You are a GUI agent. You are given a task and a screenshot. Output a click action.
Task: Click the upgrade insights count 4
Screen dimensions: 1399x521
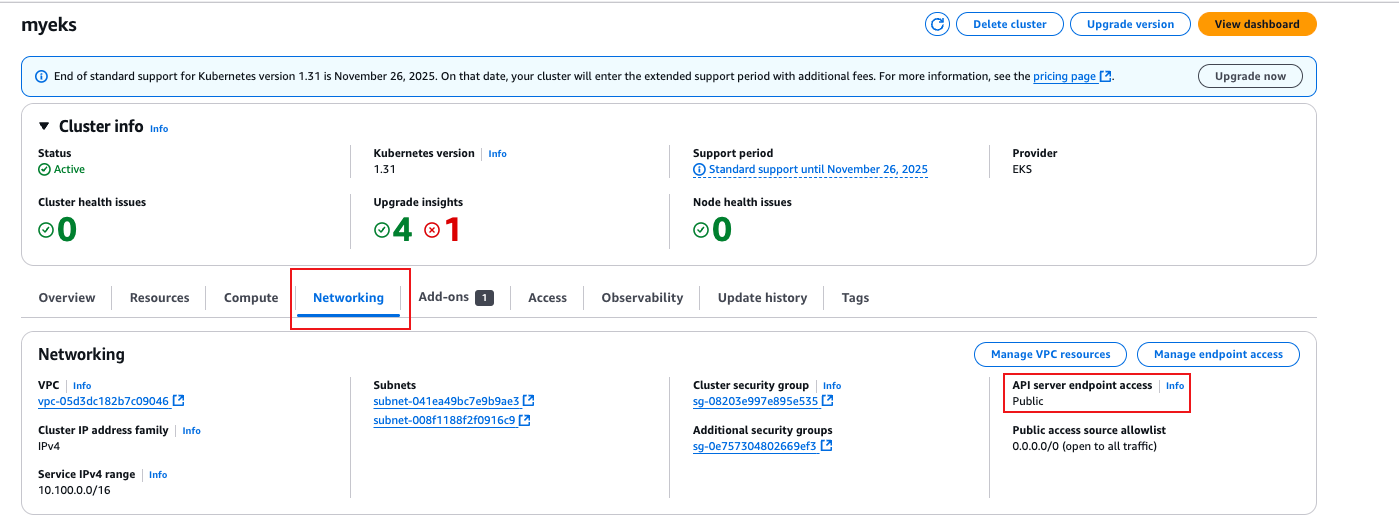point(402,230)
